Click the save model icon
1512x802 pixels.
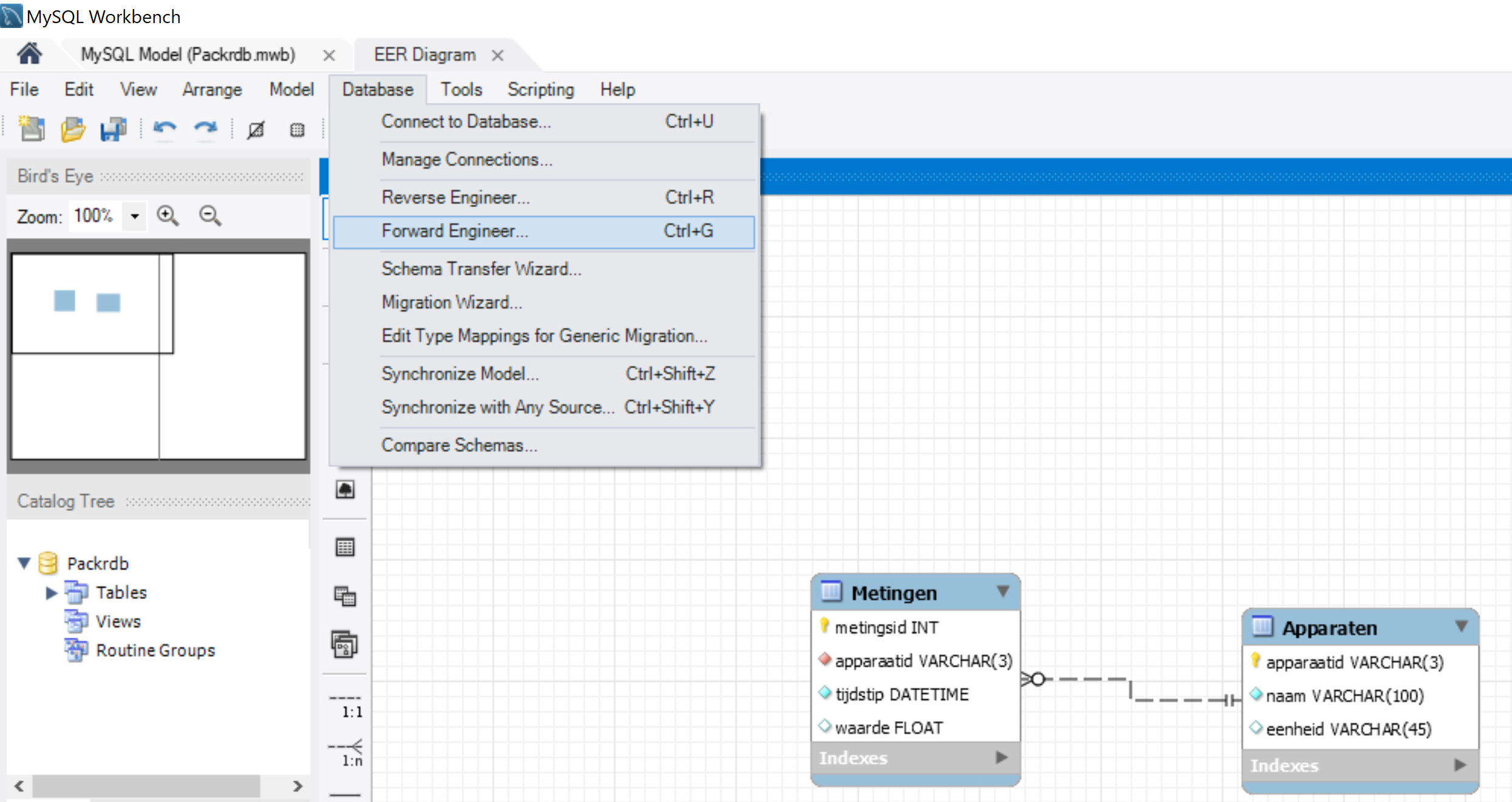(113, 129)
